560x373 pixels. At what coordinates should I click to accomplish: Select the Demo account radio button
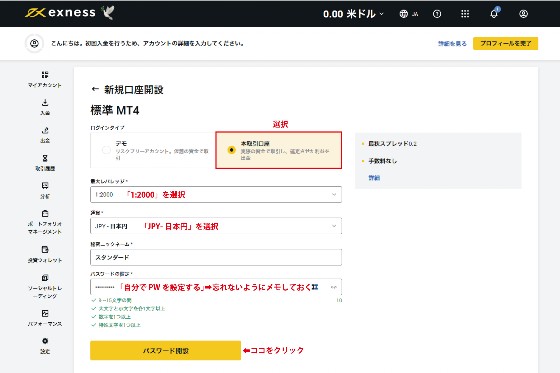(x=106, y=150)
